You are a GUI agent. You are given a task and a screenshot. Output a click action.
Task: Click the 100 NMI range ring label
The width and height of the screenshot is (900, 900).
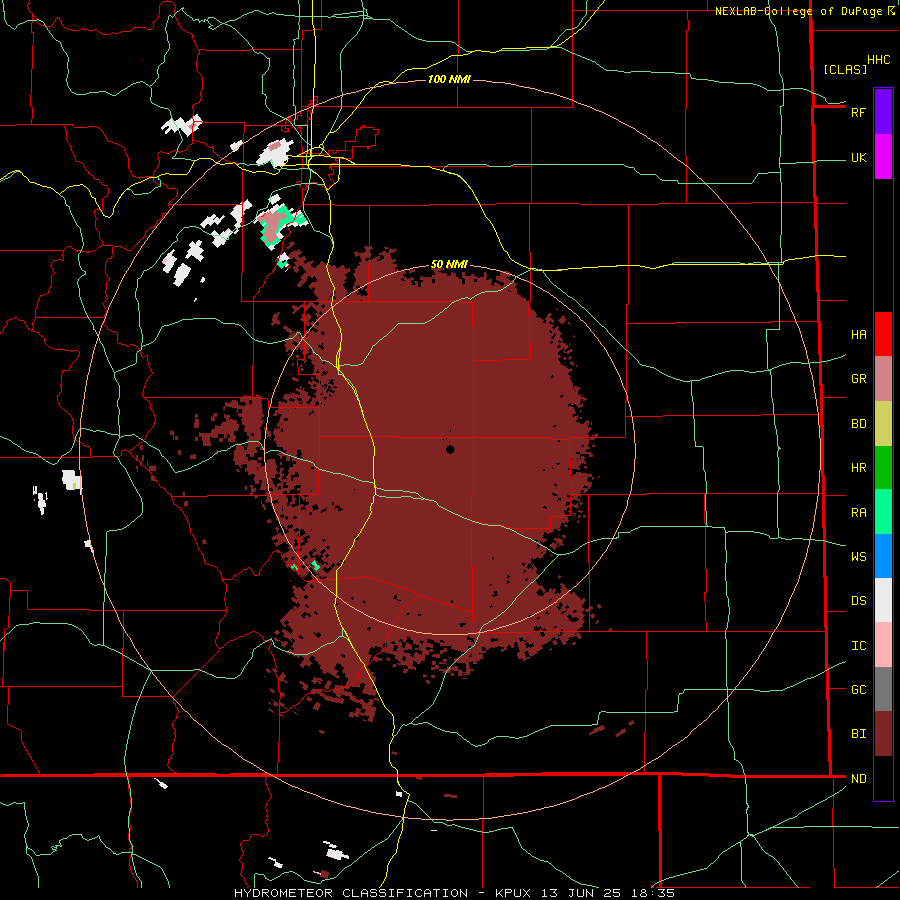pyautogui.click(x=449, y=79)
